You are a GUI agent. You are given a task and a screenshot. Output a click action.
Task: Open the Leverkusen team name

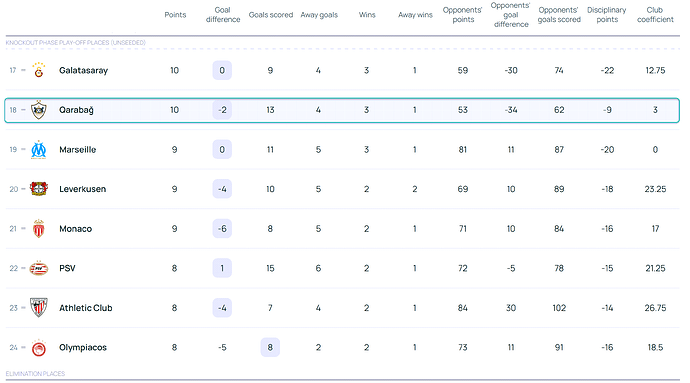pos(83,189)
